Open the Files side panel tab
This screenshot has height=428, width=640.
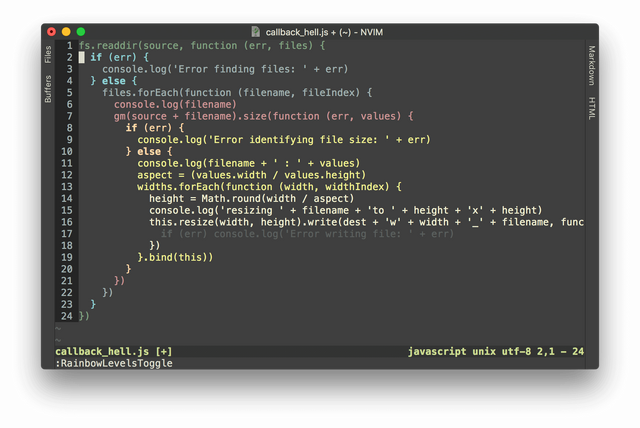point(48,54)
